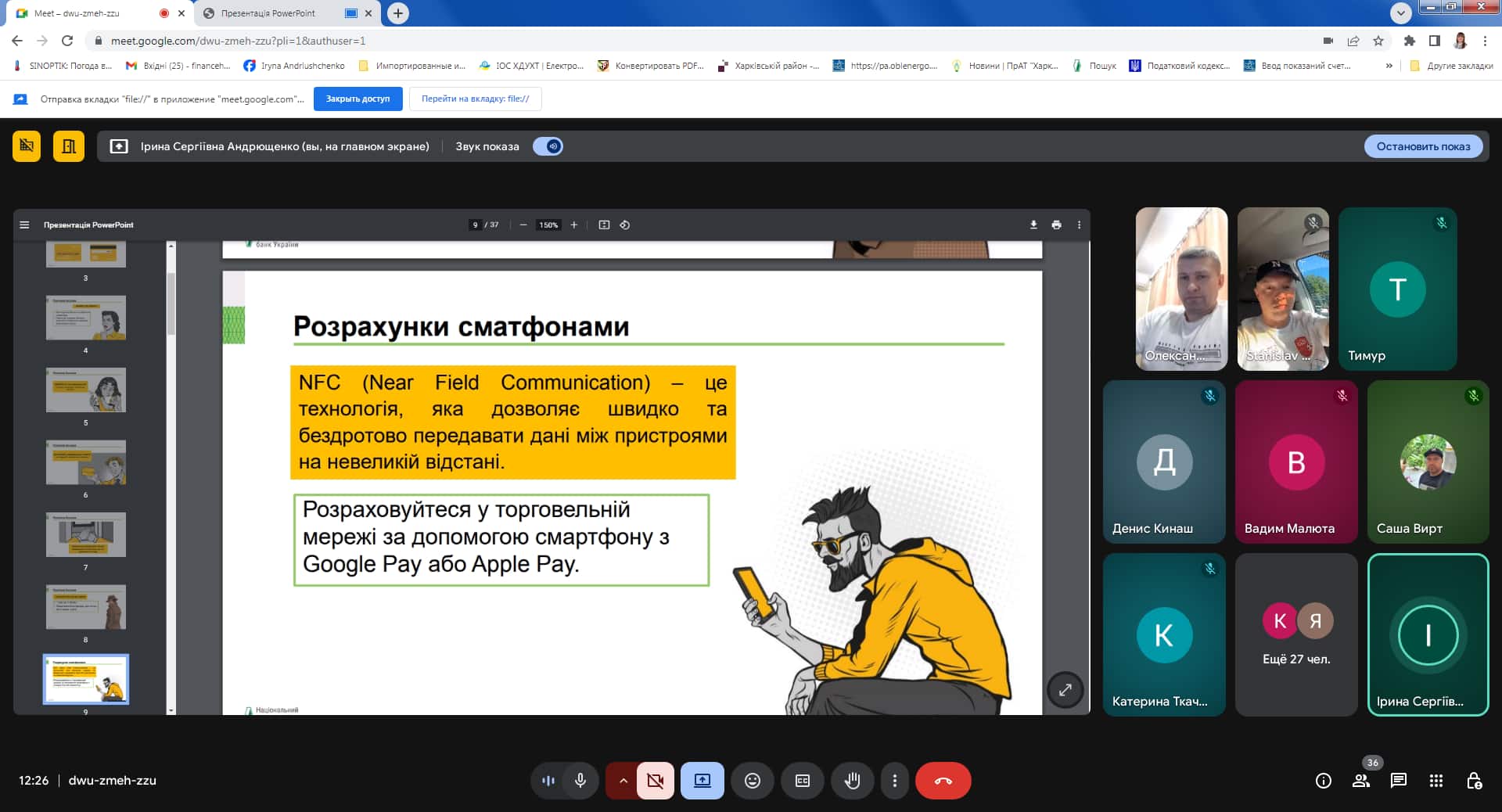Expand video settings arrow next to camera

[x=623, y=781]
